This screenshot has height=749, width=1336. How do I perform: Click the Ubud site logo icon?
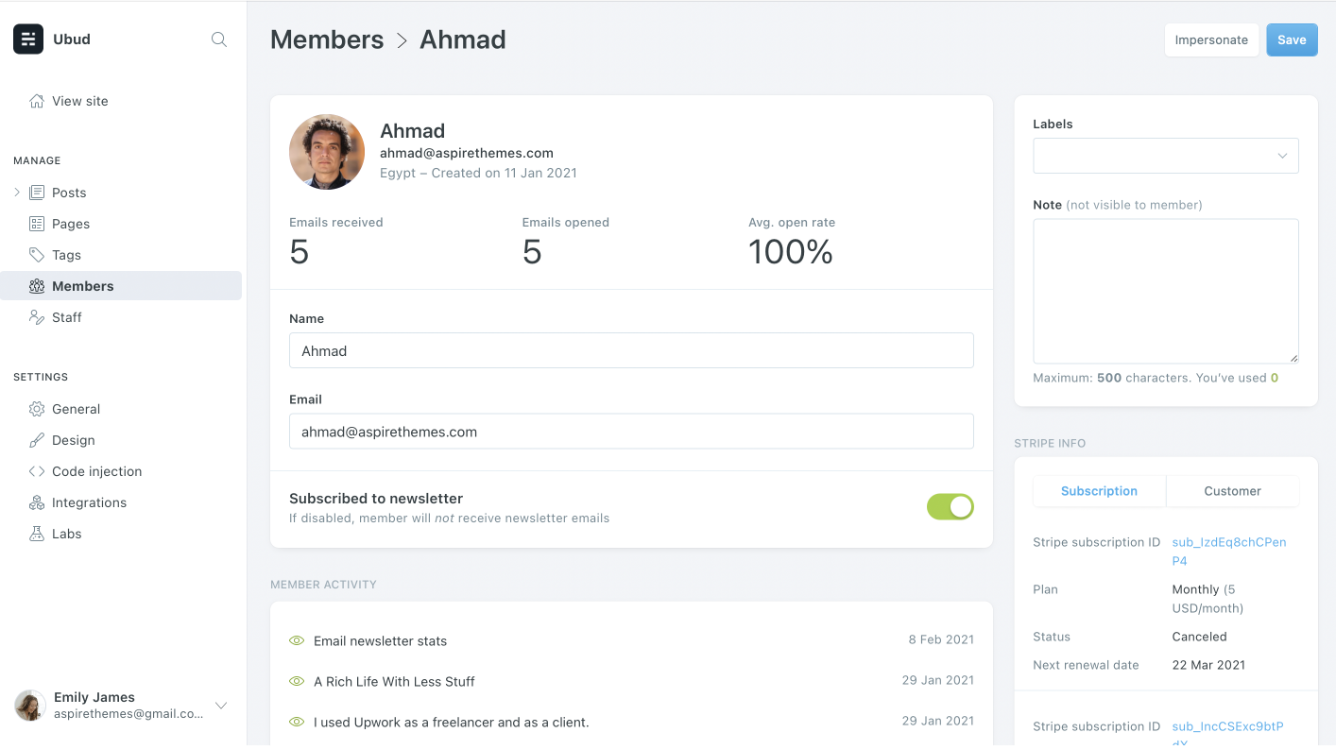point(28,39)
